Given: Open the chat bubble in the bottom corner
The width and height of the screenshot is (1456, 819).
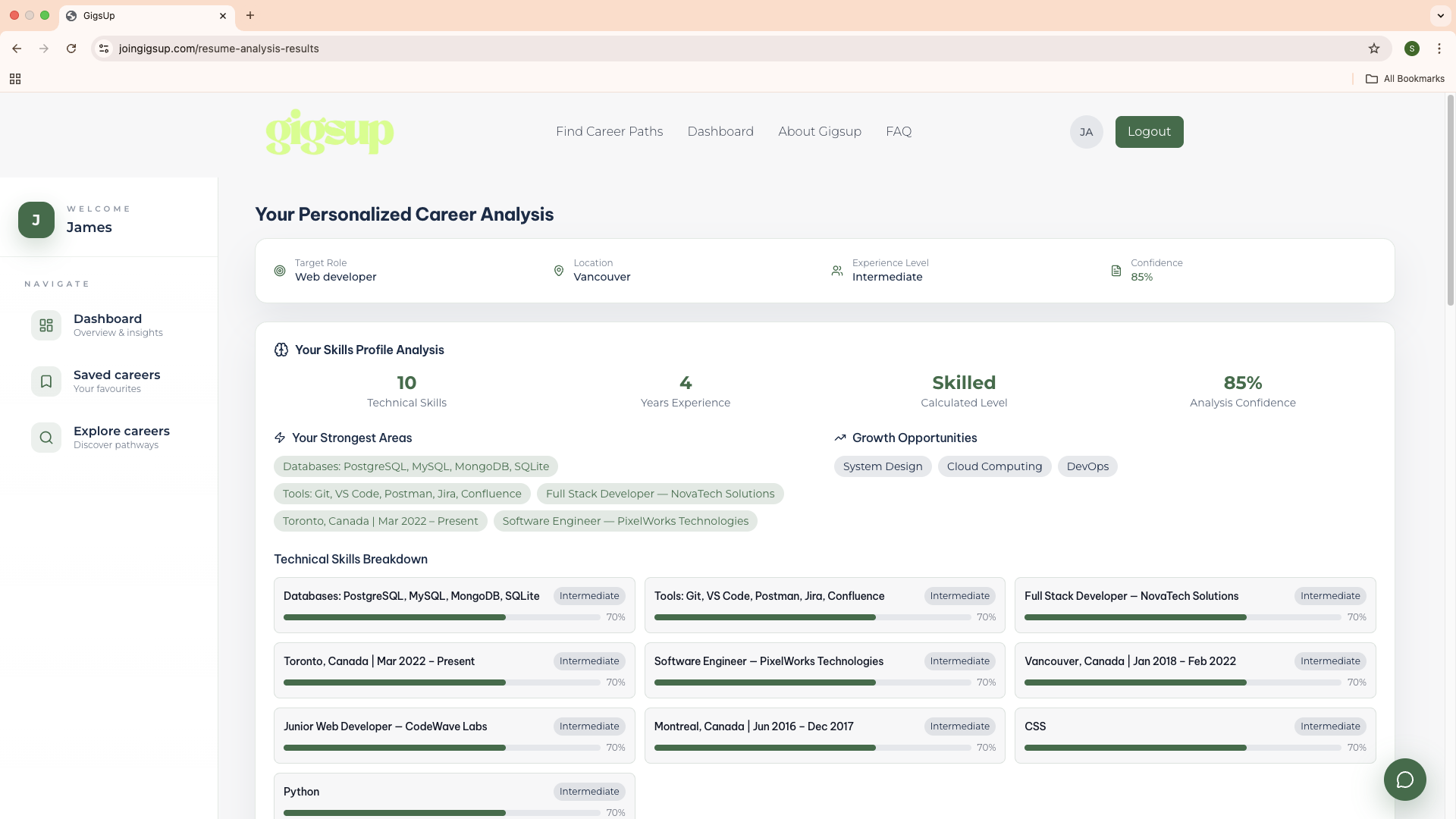Looking at the screenshot, I should pos(1404,779).
